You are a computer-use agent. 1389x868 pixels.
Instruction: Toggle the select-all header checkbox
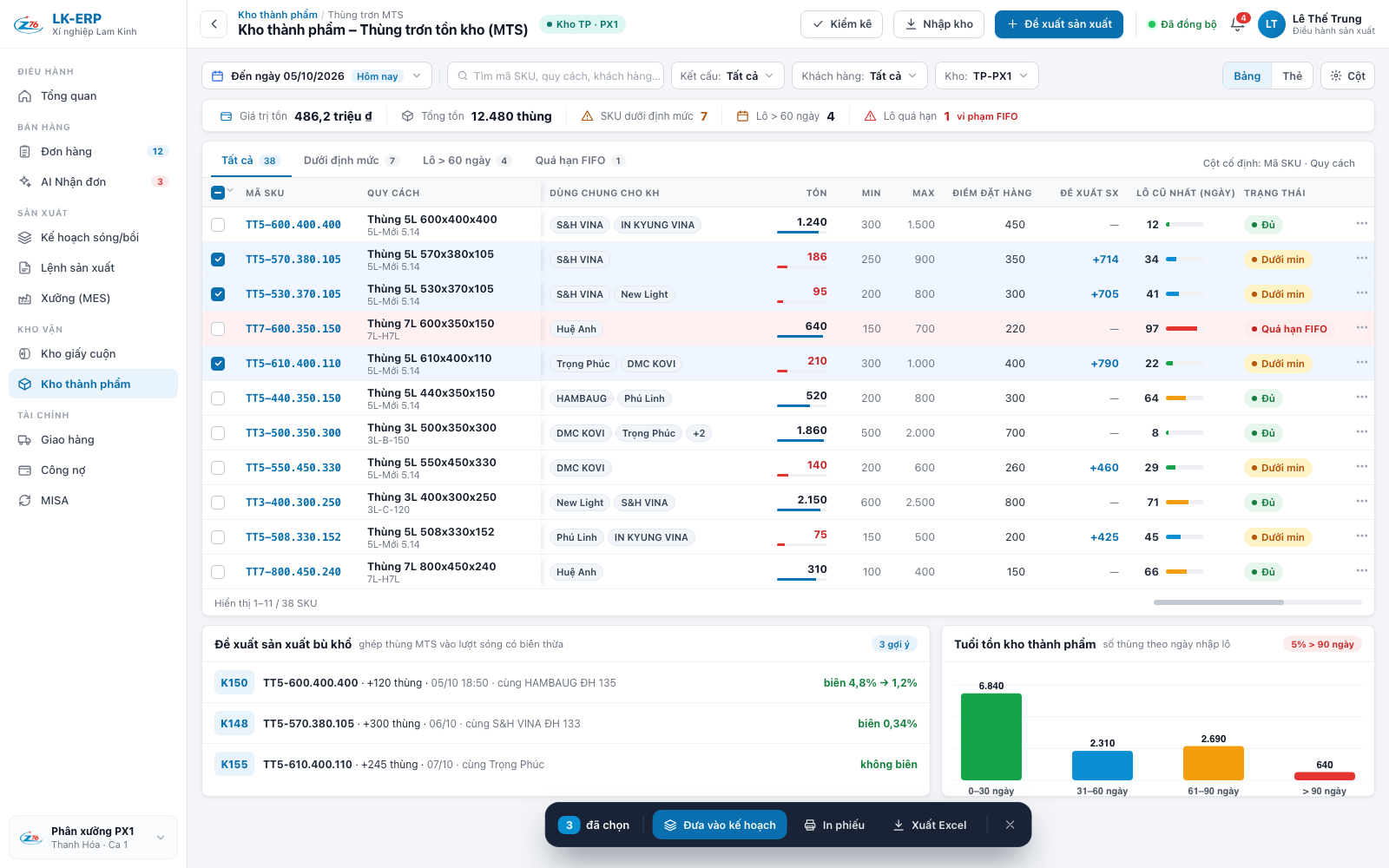pyautogui.click(x=218, y=193)
